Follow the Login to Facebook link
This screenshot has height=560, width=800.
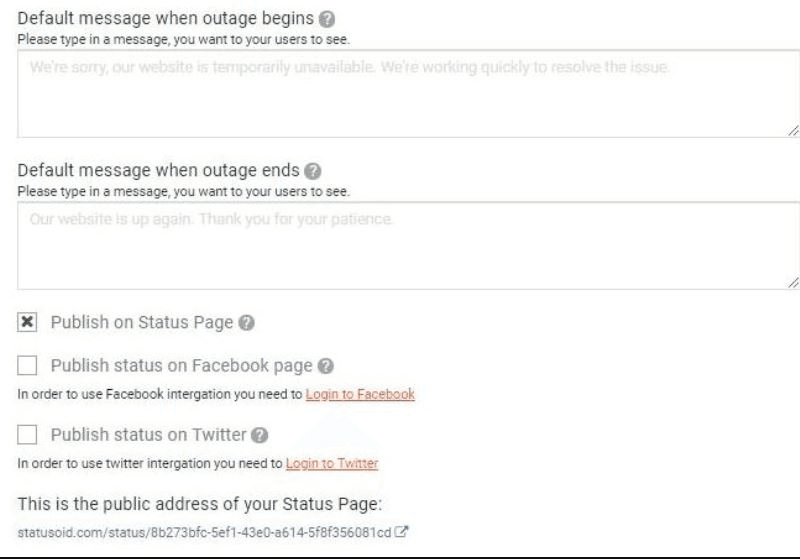[360, 394]
